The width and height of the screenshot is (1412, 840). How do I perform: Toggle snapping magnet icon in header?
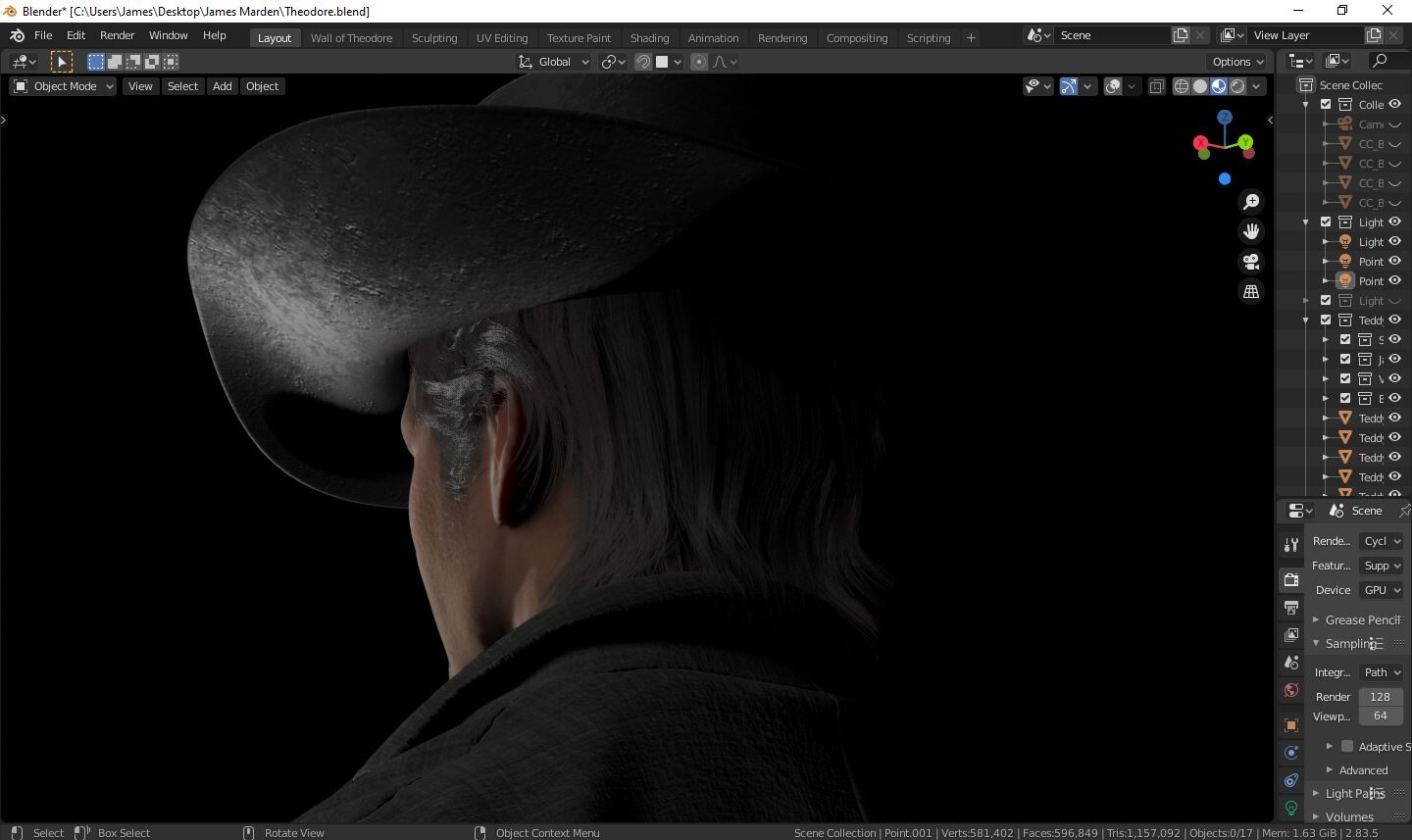(x=643, y=62)
